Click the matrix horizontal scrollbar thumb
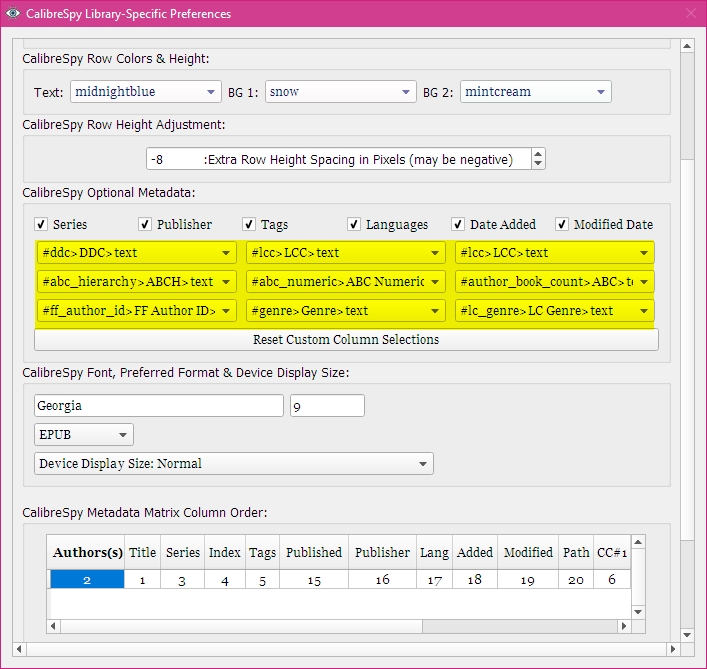 [242, 626]
